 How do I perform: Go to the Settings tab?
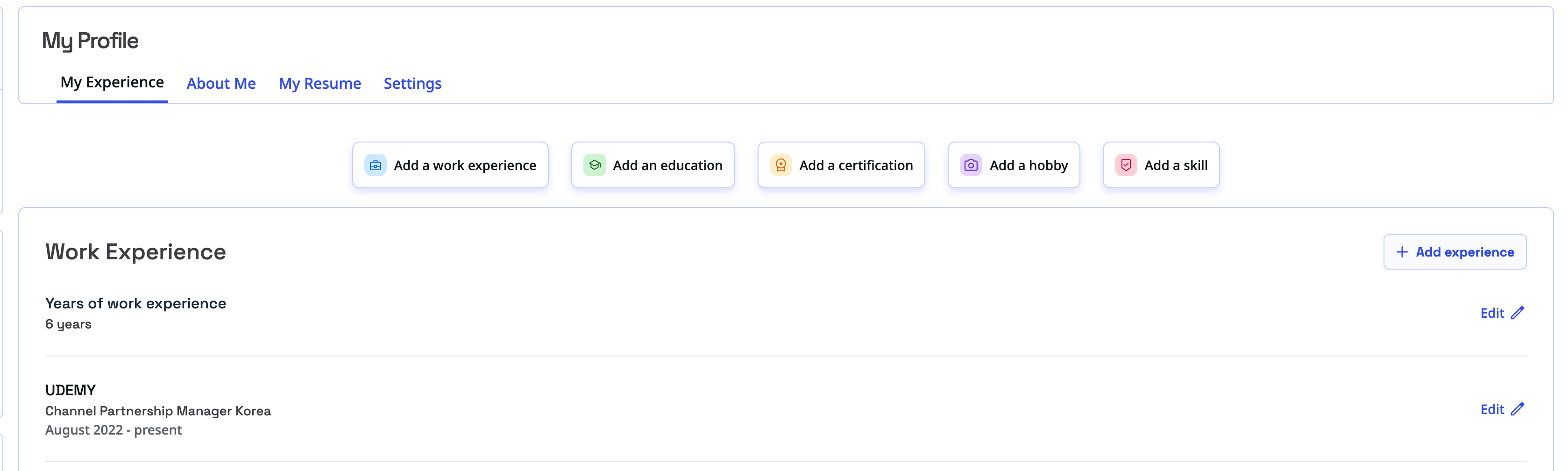(412, 84)
